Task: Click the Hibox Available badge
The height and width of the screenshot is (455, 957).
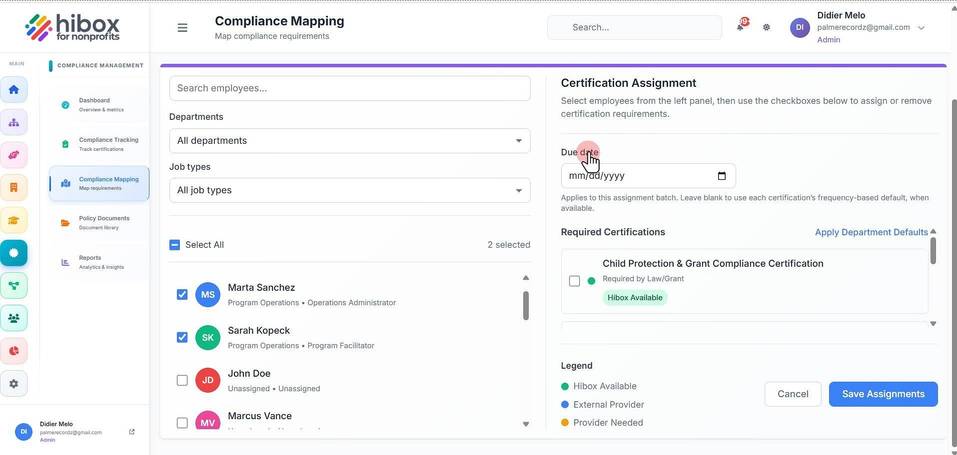Action: (635, 297)
